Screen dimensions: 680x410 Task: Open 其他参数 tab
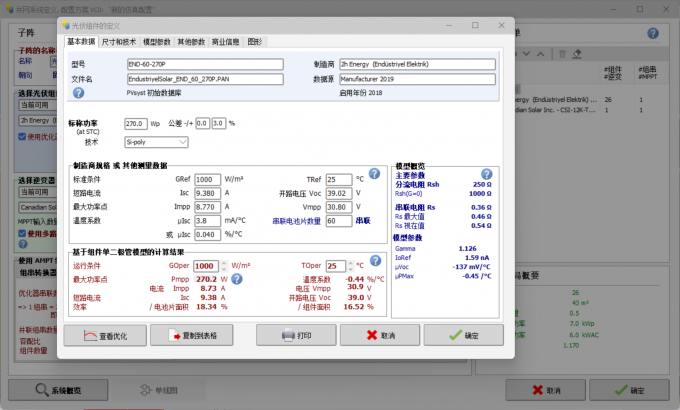(191, 42)
